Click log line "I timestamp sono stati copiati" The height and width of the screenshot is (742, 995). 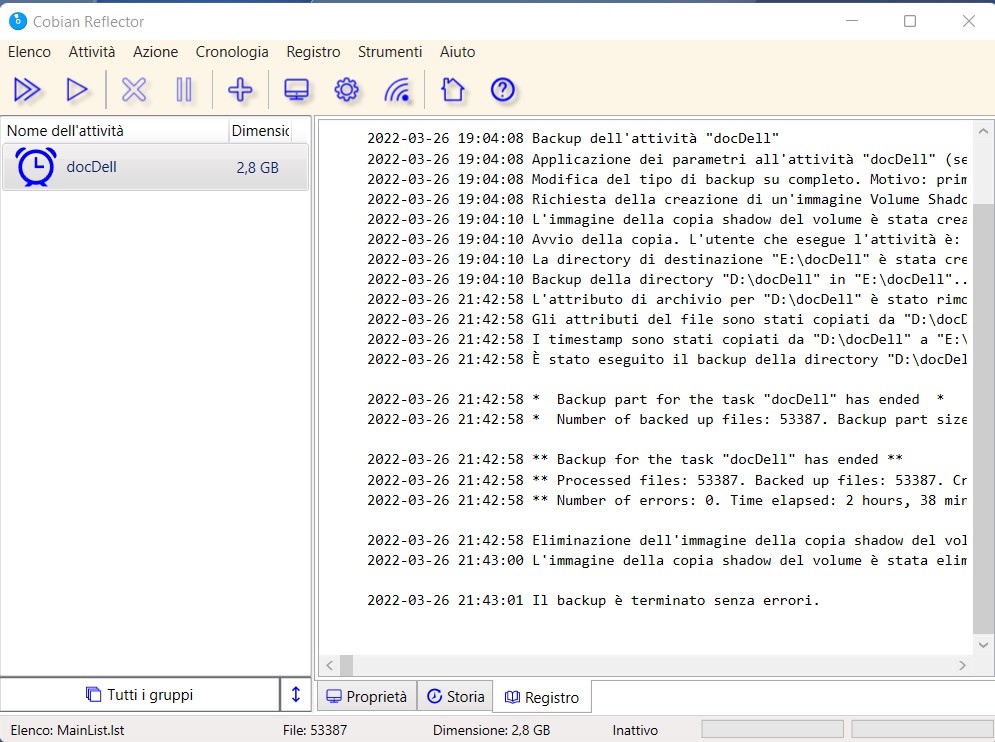click(x=667, y=340)
